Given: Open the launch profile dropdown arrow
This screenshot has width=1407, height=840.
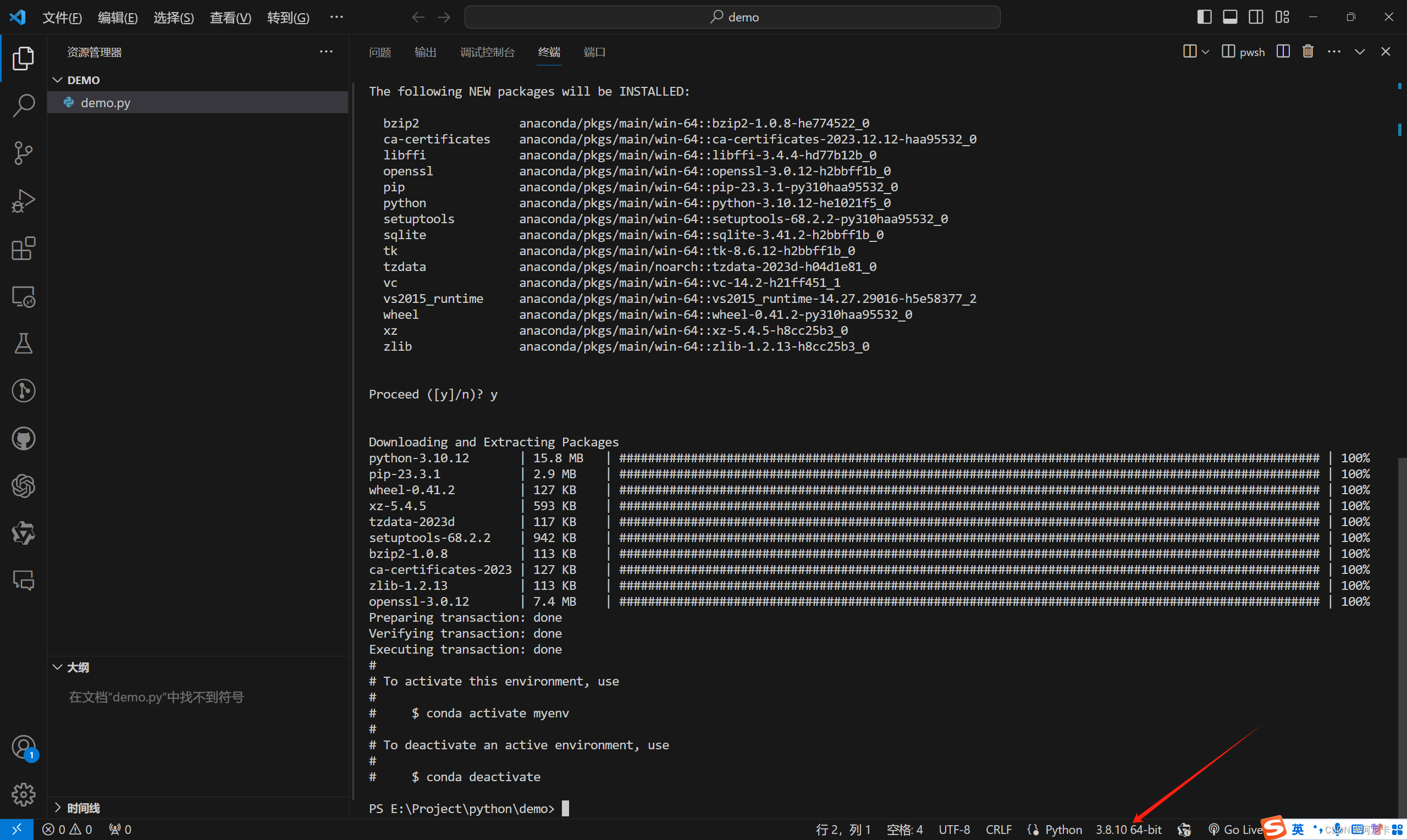Looking at the screenshot, I should tap(1206, 52).
